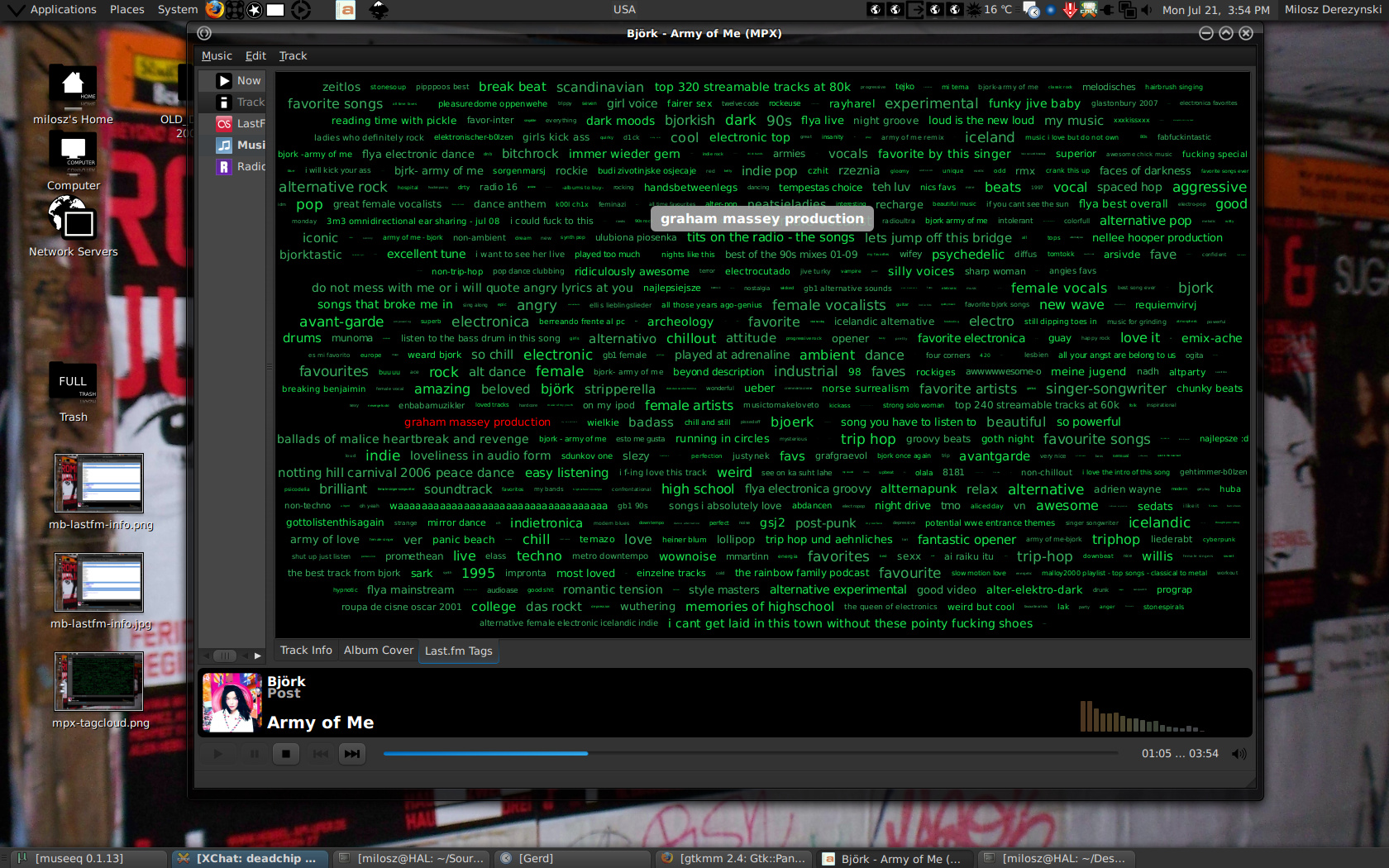The image size is (1389, 868).
Task: Switch to the Track Info tab
Action: tap(306, 650)
